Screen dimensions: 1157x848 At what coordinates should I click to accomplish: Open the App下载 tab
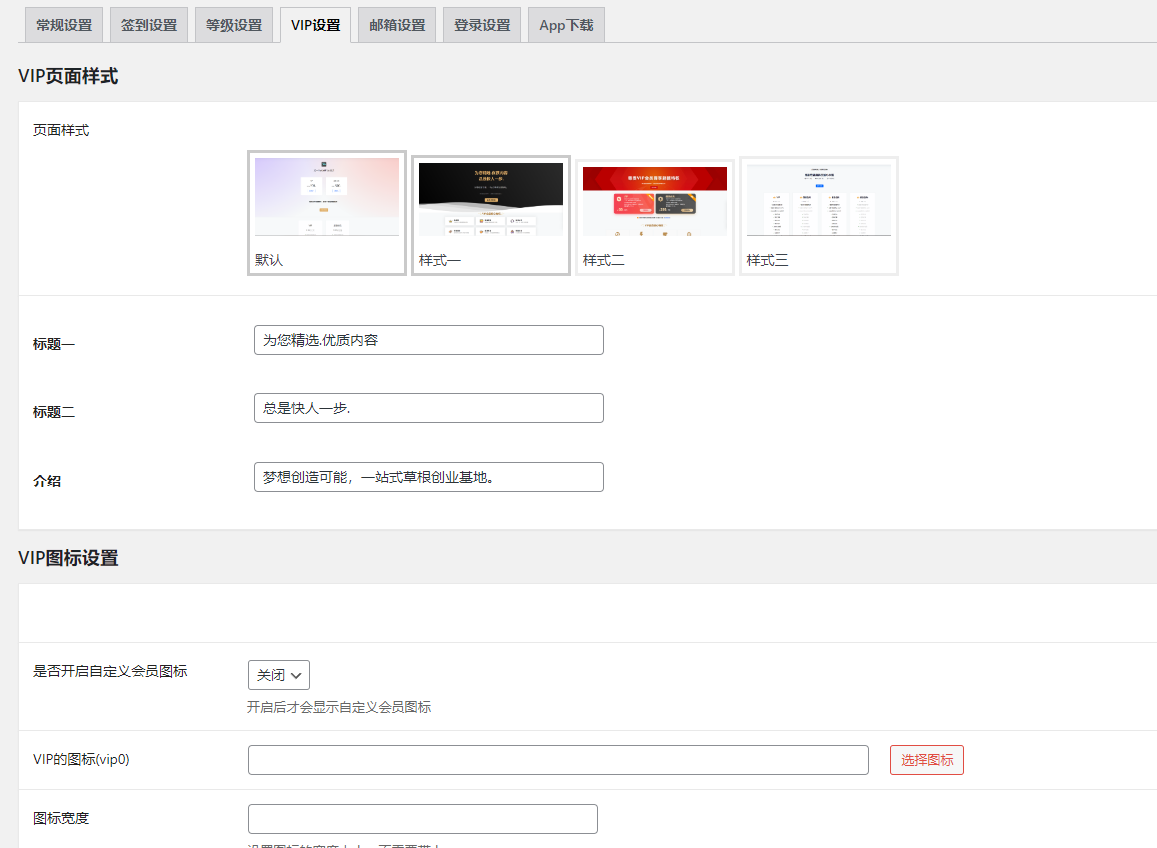pyautogui.click(x=566, y=26)
